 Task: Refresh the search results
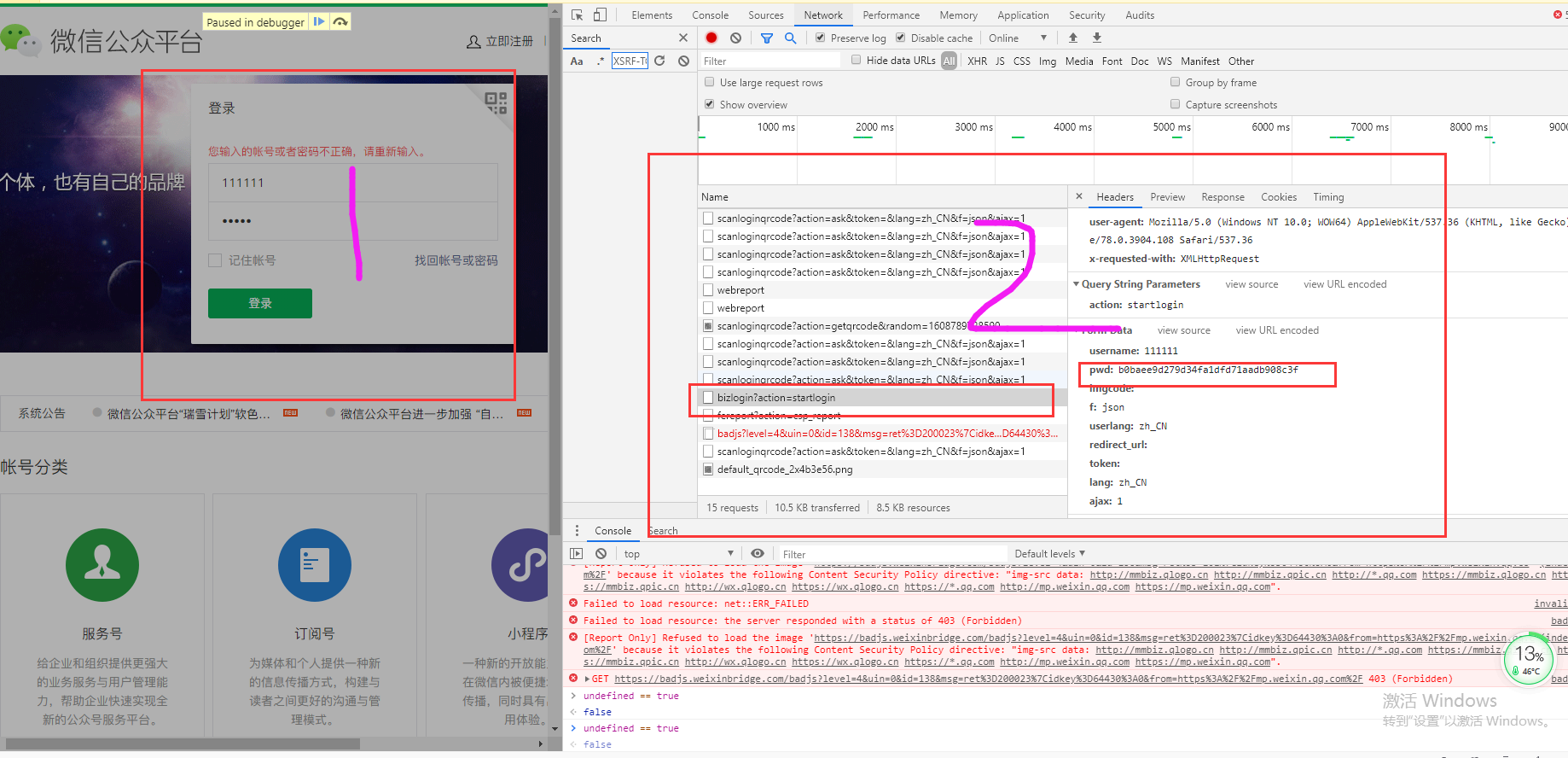[659, 61]
